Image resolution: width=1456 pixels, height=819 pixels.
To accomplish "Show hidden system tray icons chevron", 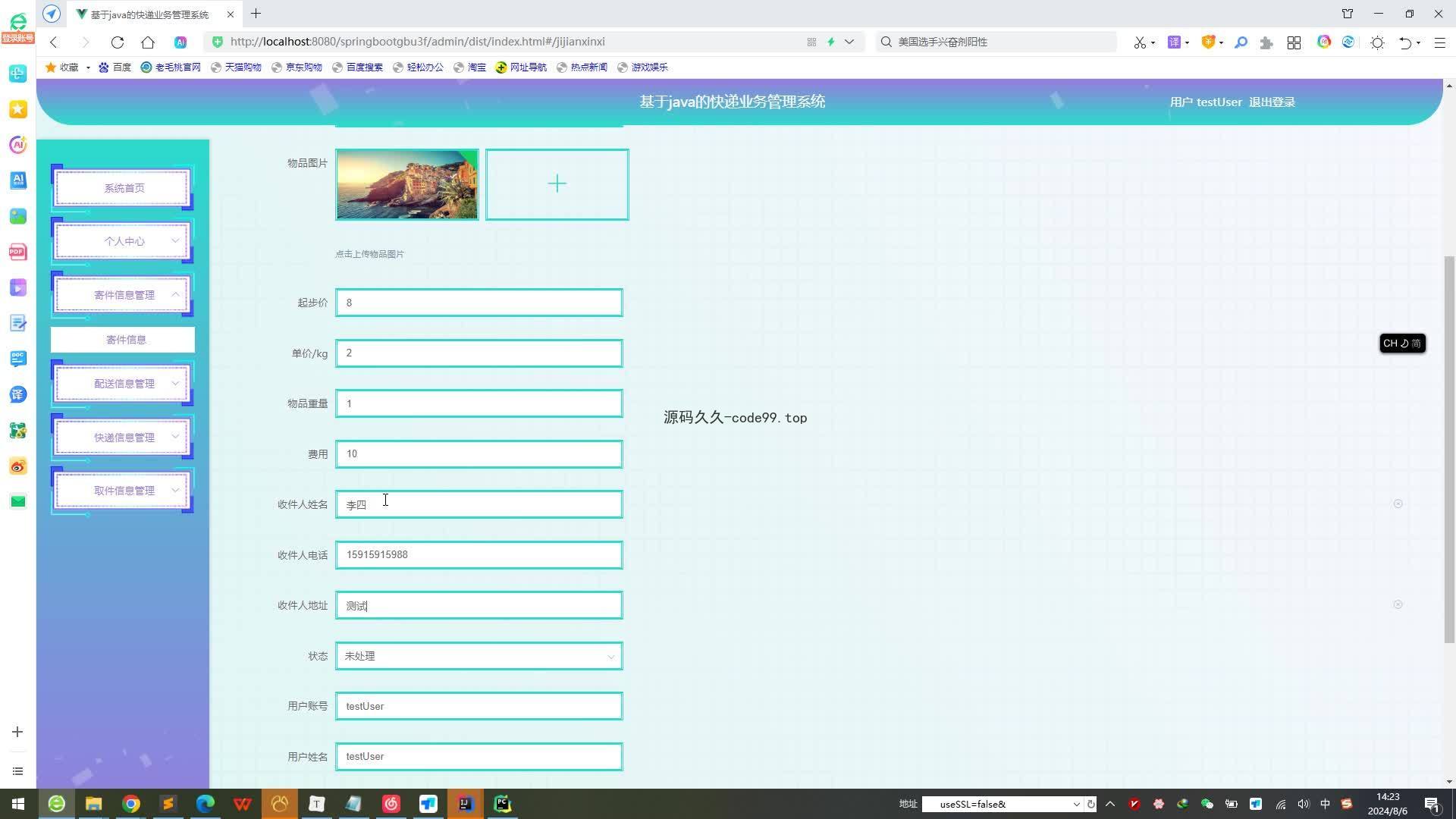I will pos(1110,804).
